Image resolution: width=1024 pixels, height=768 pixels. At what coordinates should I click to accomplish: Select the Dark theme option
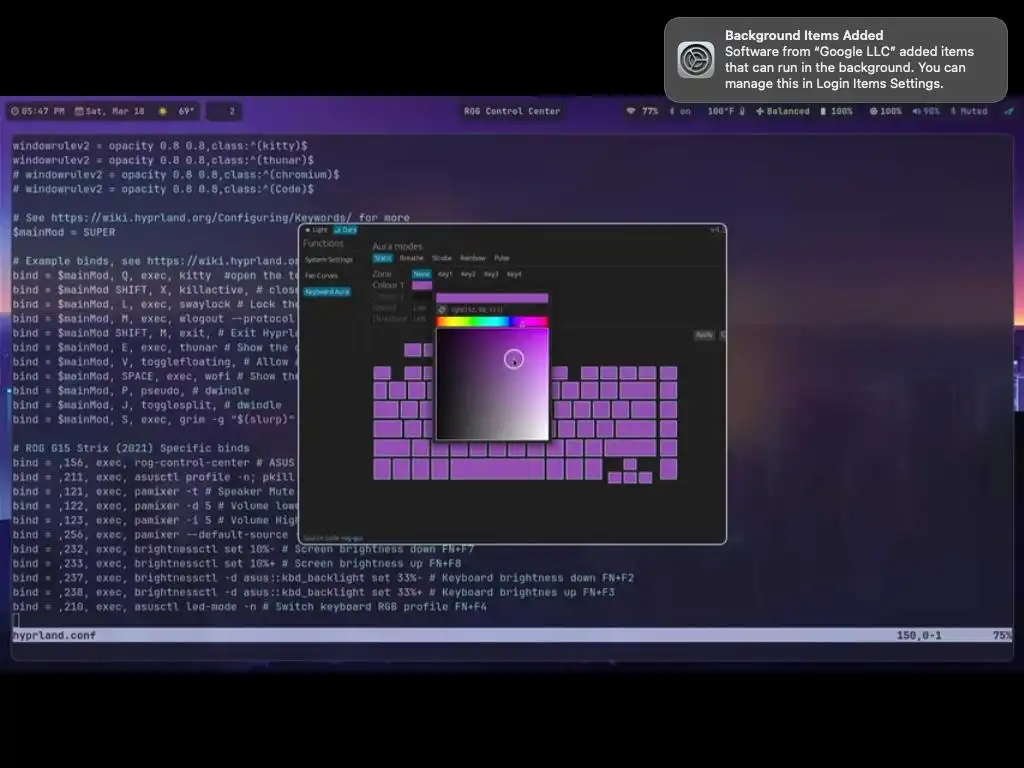click(345, 230)
